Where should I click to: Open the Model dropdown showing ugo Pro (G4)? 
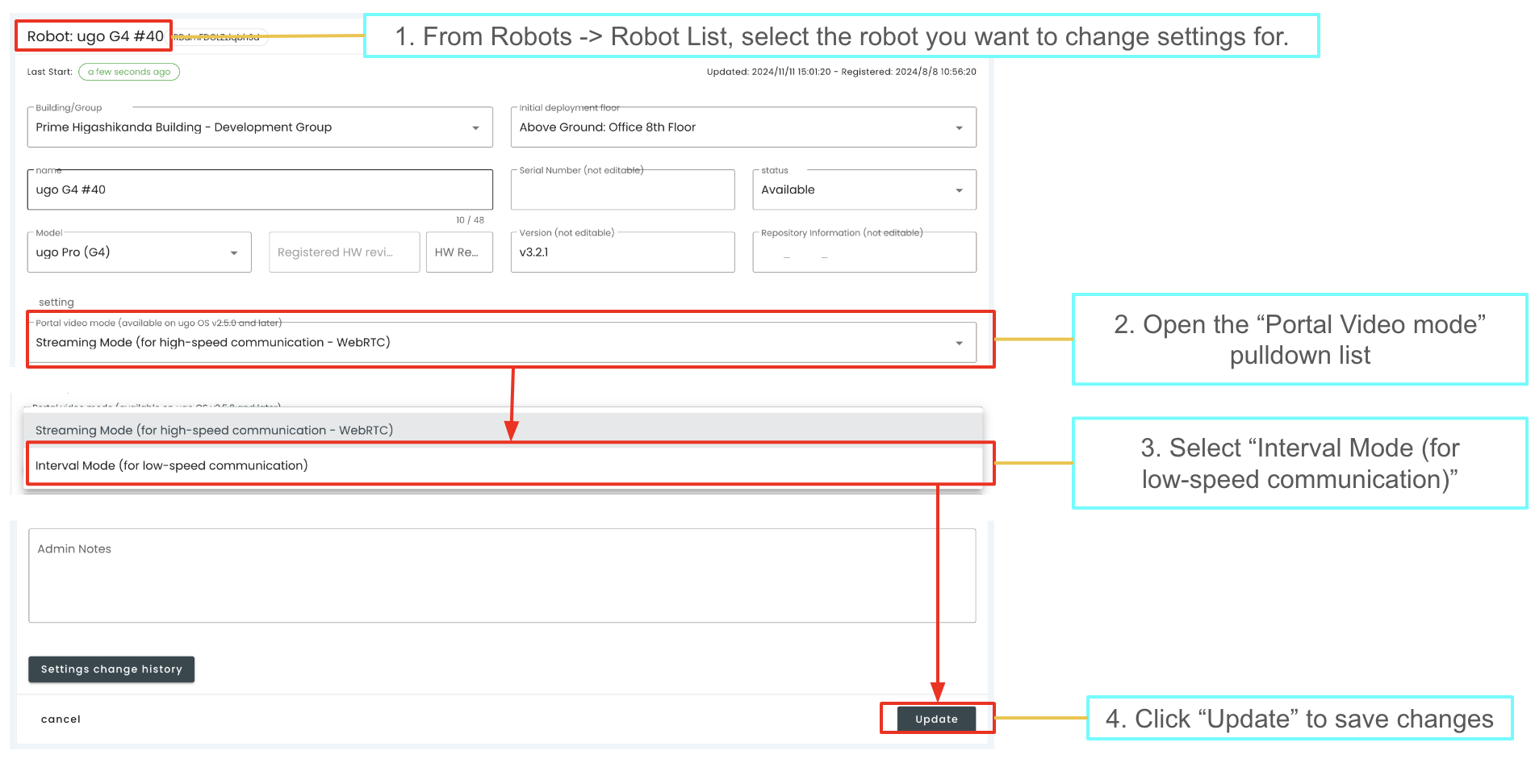pyautogui.click(x=140, y=252)
